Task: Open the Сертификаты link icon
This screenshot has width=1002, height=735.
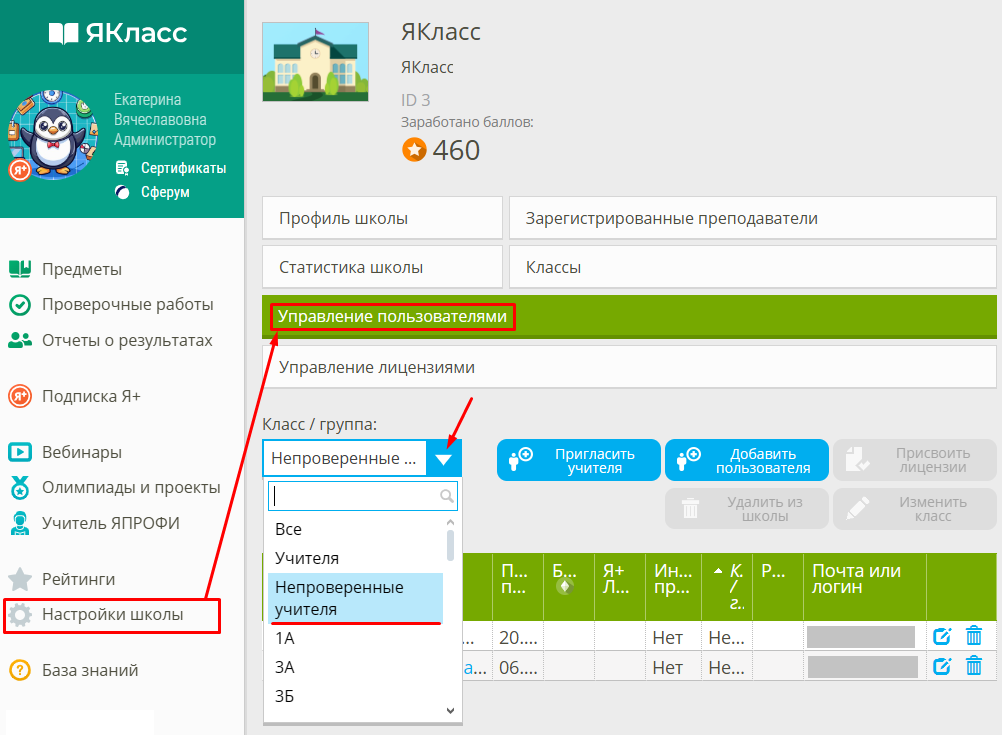Action: point(124,167)
